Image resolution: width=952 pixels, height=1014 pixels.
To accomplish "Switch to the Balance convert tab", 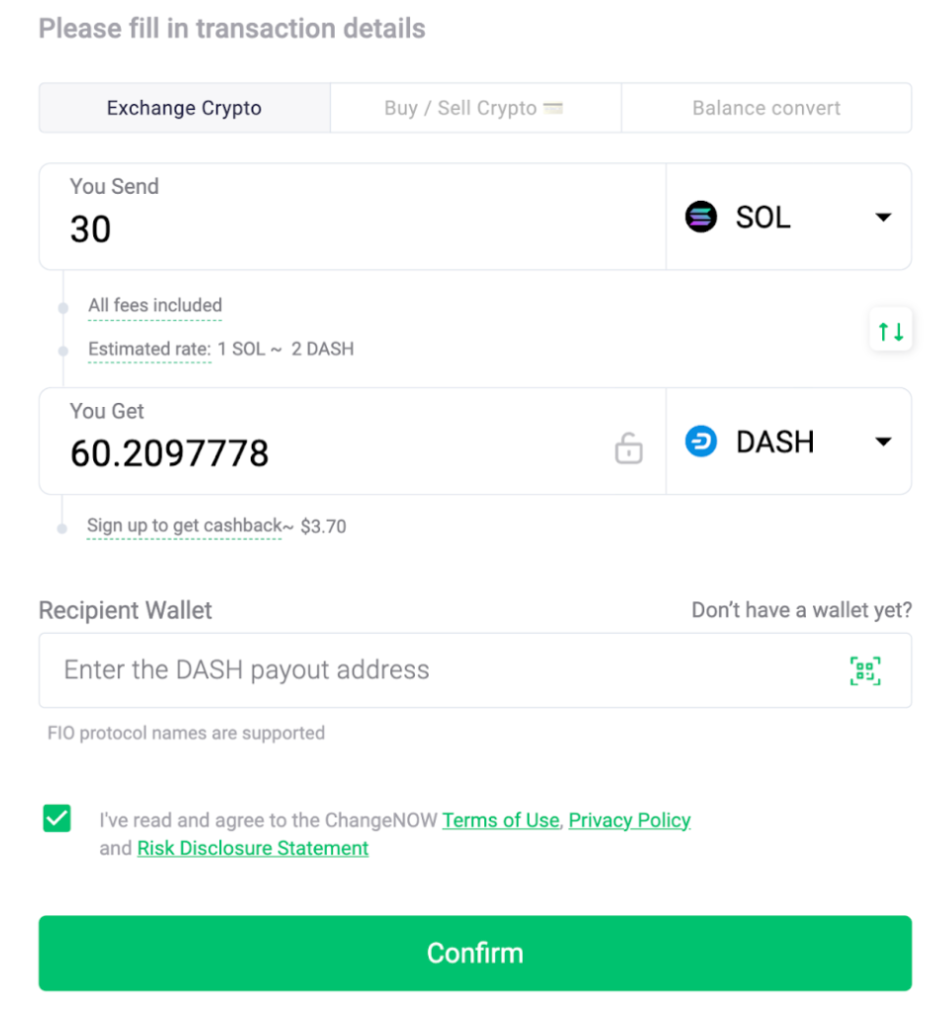I will point(766,107).
